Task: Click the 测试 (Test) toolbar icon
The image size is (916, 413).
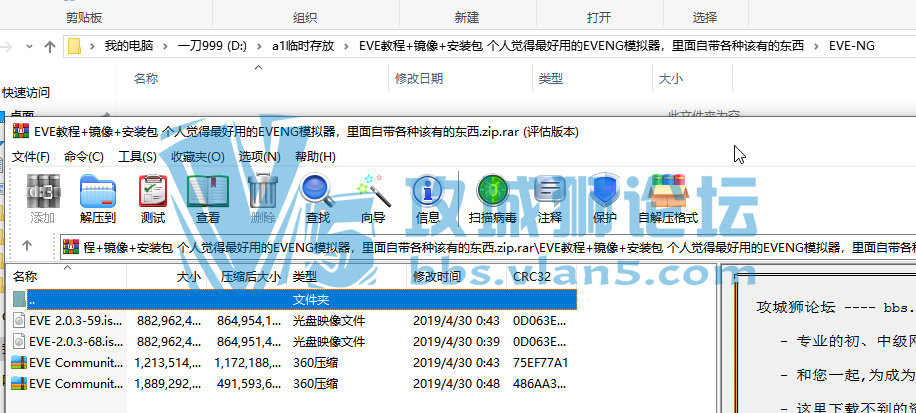Action: [153, 191]
